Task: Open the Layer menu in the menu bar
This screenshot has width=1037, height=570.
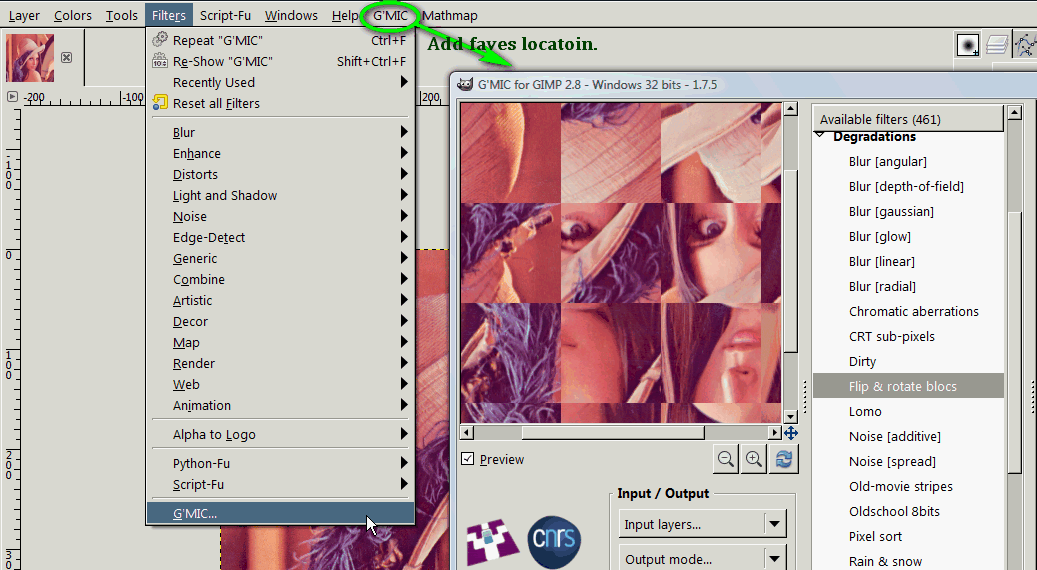Action: 24,15
